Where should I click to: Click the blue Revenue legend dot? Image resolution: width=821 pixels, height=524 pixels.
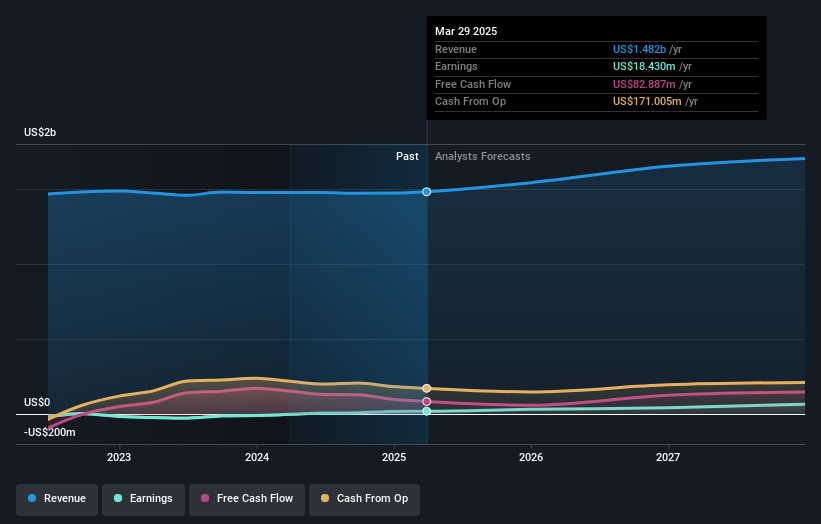pyautogui.click(x=32, y=498)
